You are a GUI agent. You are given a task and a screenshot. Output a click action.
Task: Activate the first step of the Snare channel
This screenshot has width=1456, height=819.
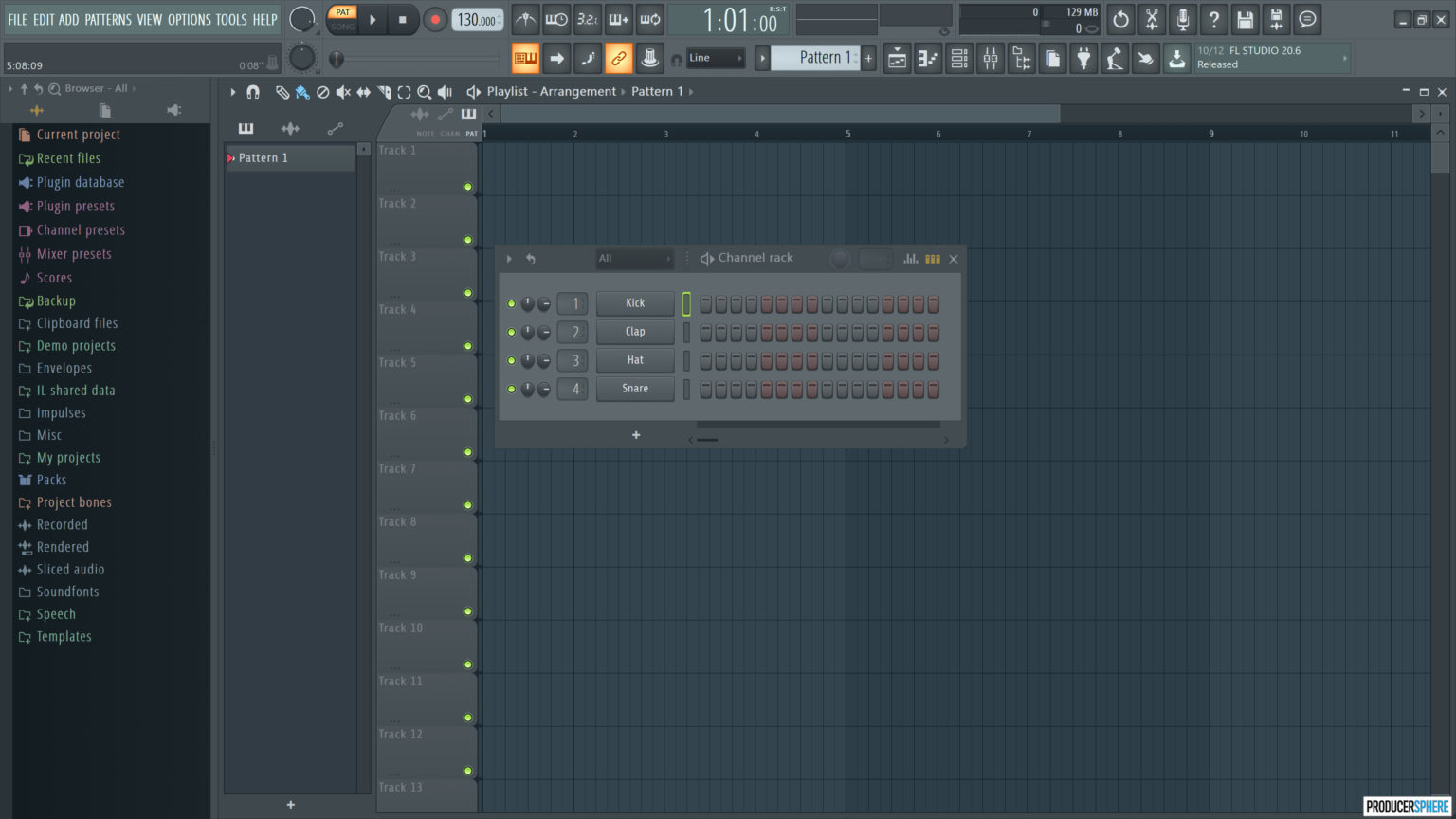click(704, 390)
